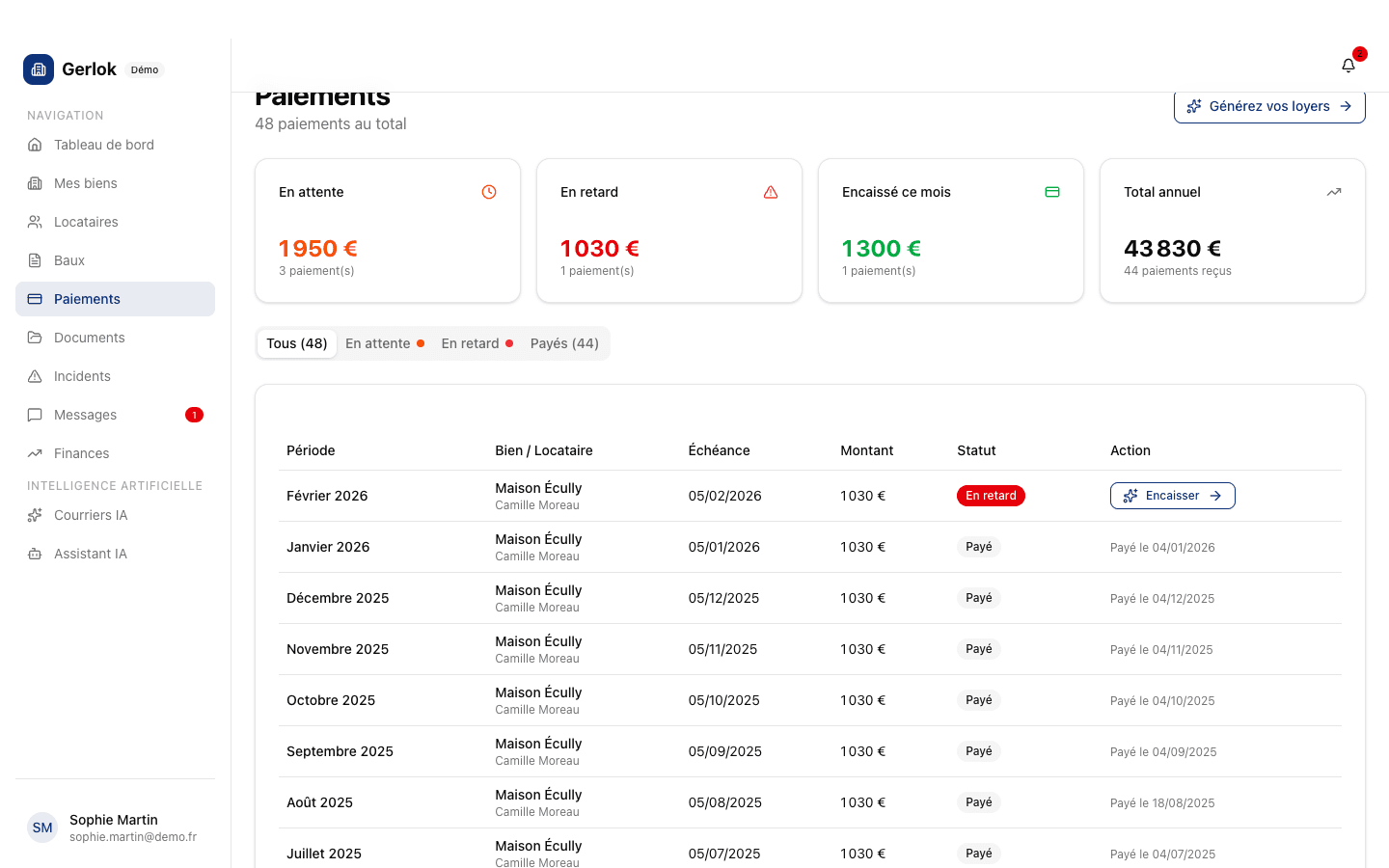Open Tableau de bord from sidebar
The height and width of the screenshot is (868, 1389).
(104, 145)
